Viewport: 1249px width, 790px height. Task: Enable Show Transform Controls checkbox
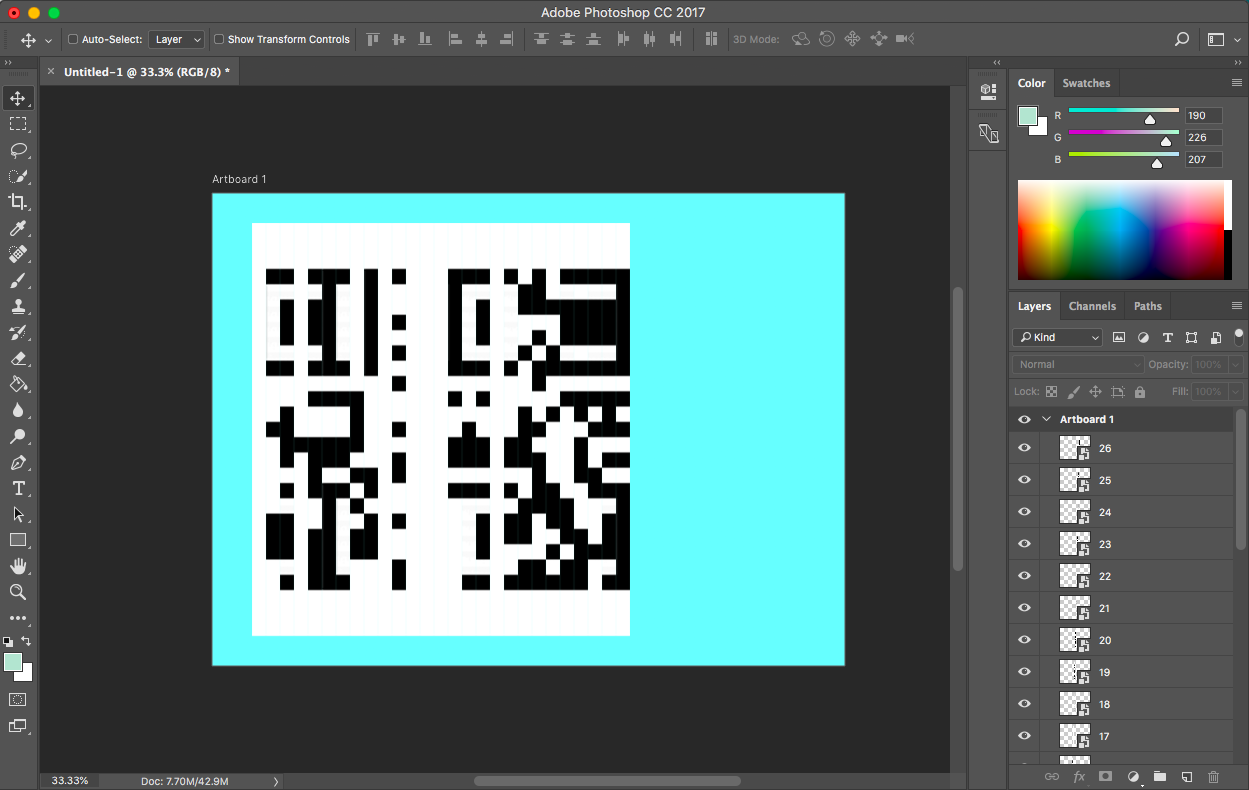(219, 39)
